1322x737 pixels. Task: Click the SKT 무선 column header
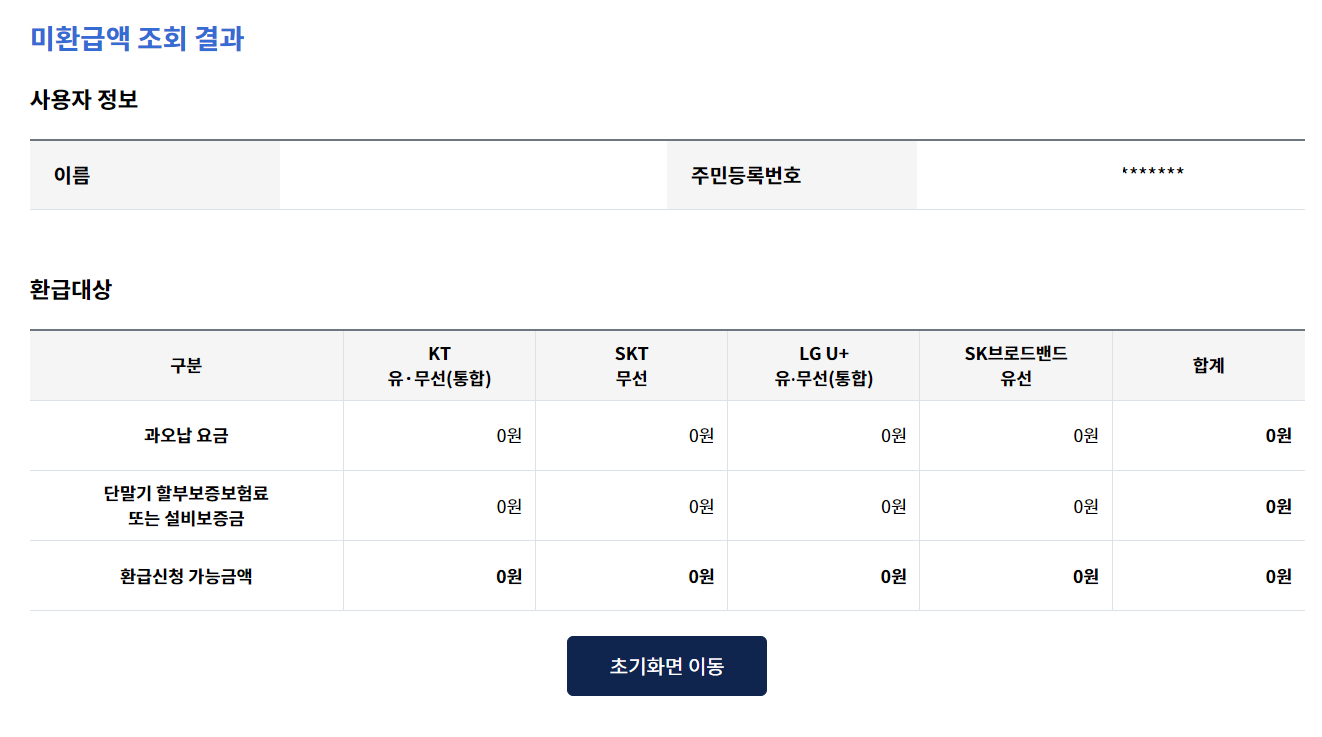630,365
